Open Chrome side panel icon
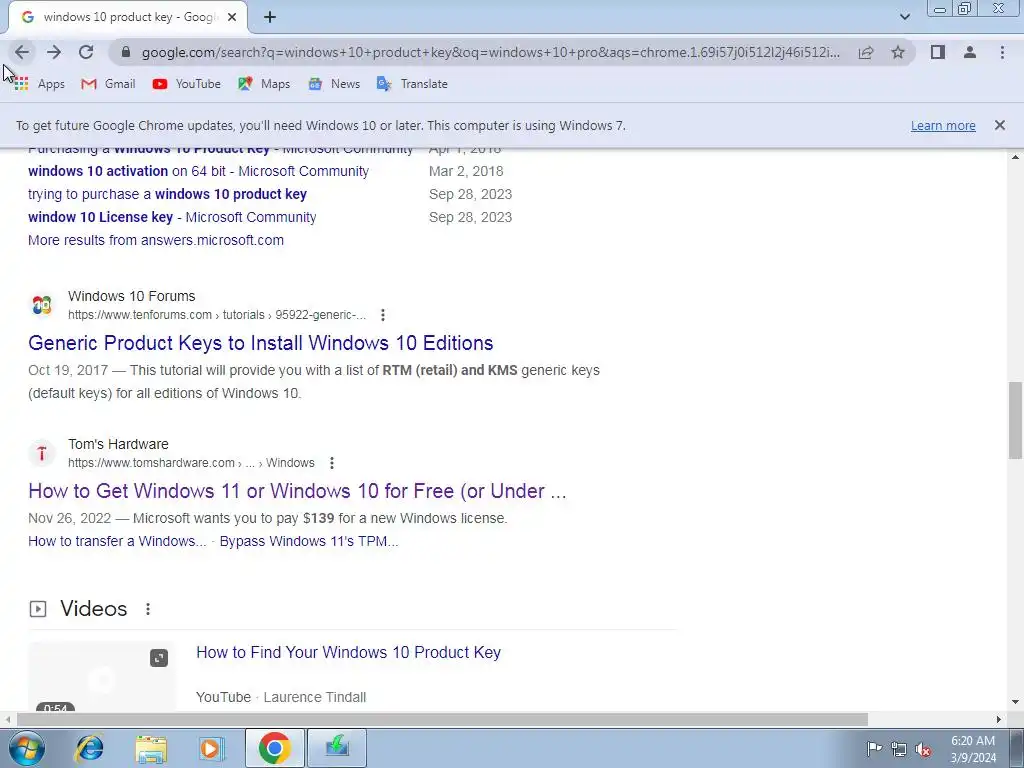The height and width of the screenshot is (768, 1024). (x=938, y=52)
